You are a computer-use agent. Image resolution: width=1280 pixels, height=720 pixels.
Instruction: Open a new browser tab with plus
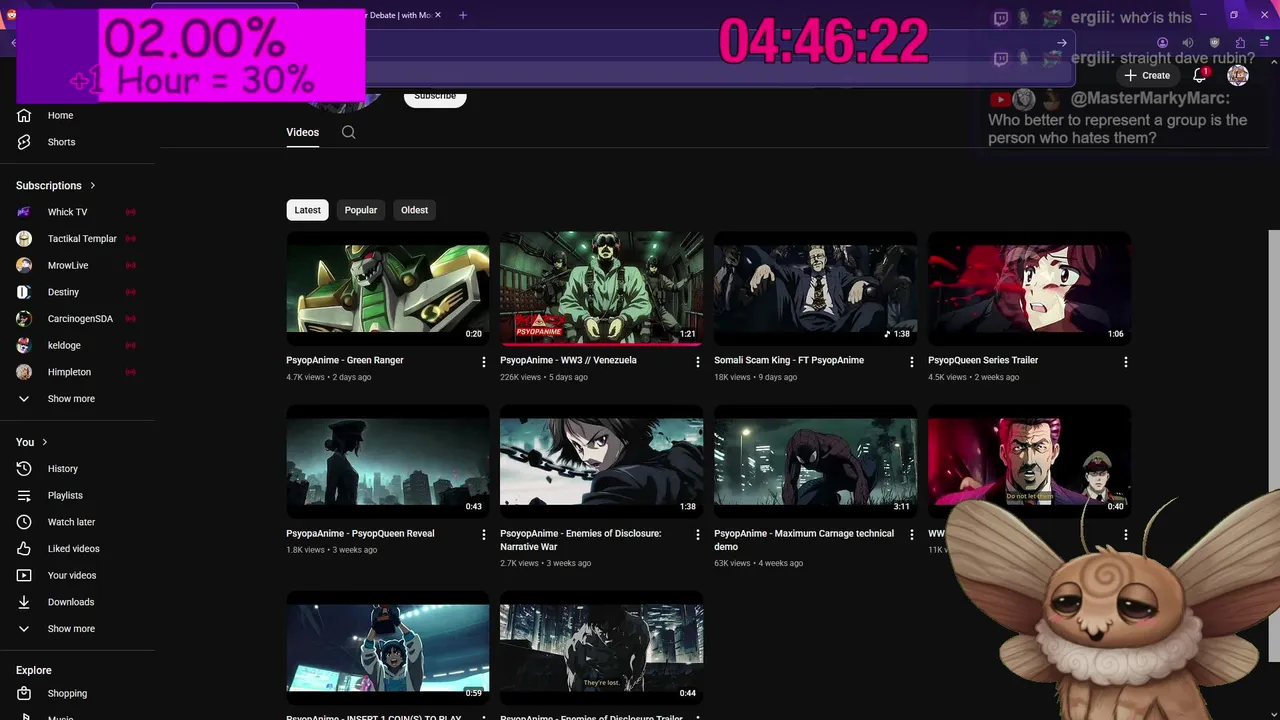click(x=463, y=15)
